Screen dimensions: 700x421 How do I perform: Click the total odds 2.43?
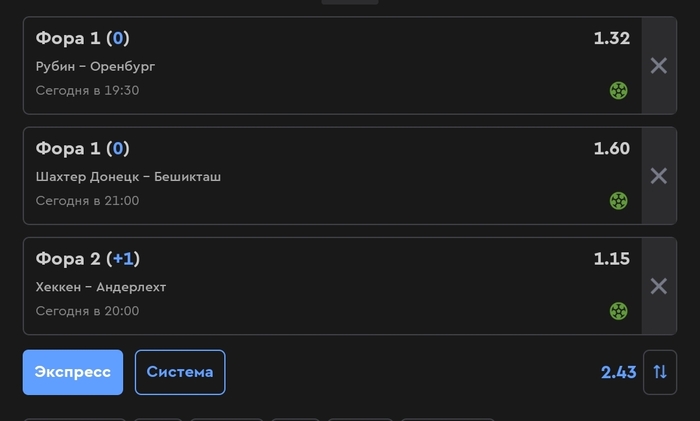[618, 372]
